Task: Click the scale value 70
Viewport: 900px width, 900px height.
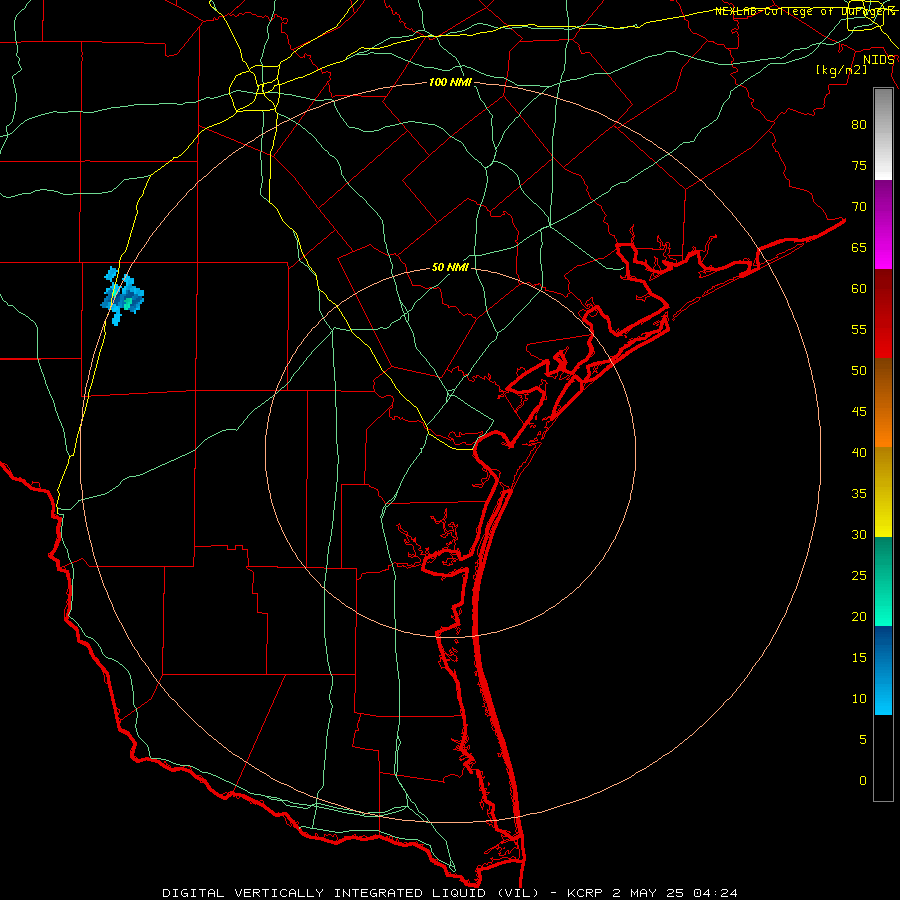Action: click(x=859, y=207)
